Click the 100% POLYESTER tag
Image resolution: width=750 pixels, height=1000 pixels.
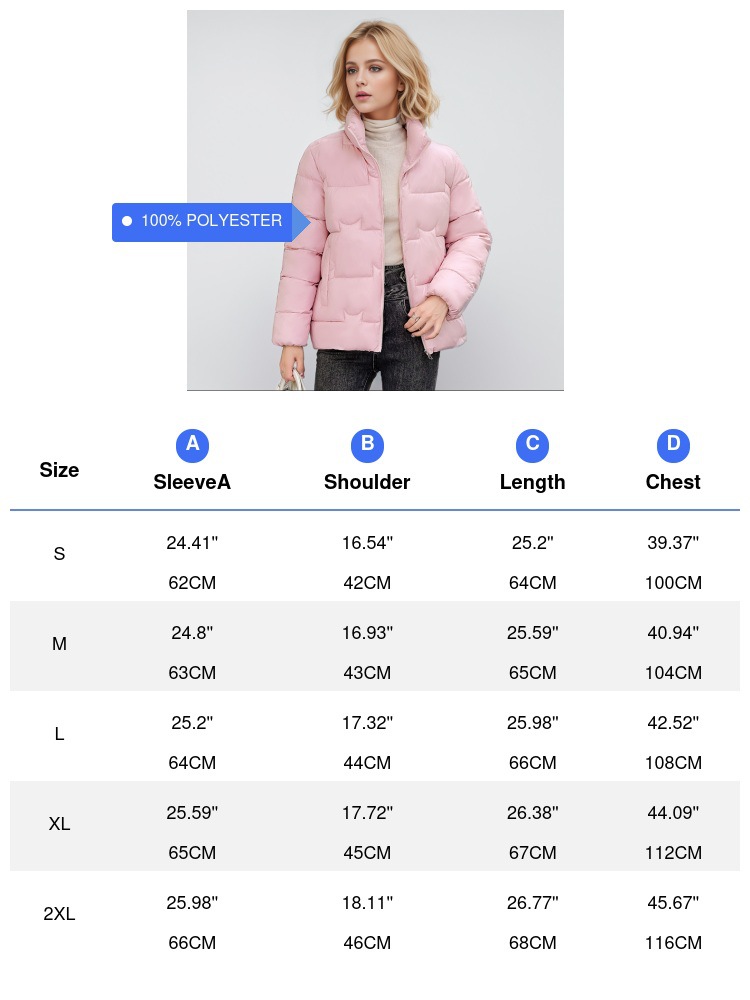pos(210,221)
